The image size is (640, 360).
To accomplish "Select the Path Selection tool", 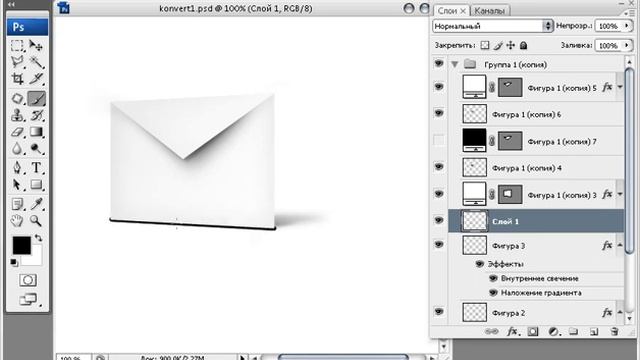I will pos(17,185).
